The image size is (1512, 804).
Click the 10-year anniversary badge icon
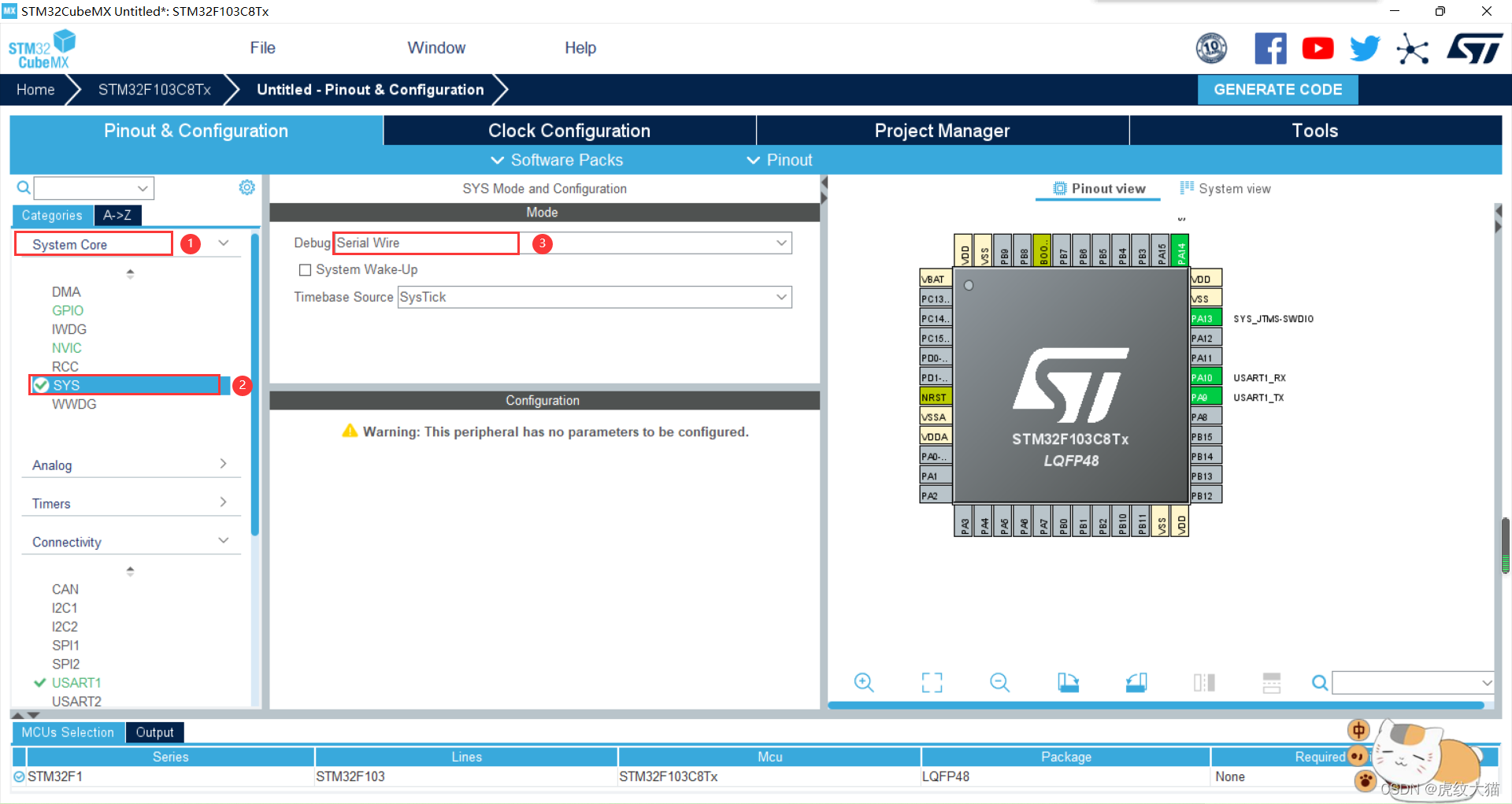[x=1211, y=49]
